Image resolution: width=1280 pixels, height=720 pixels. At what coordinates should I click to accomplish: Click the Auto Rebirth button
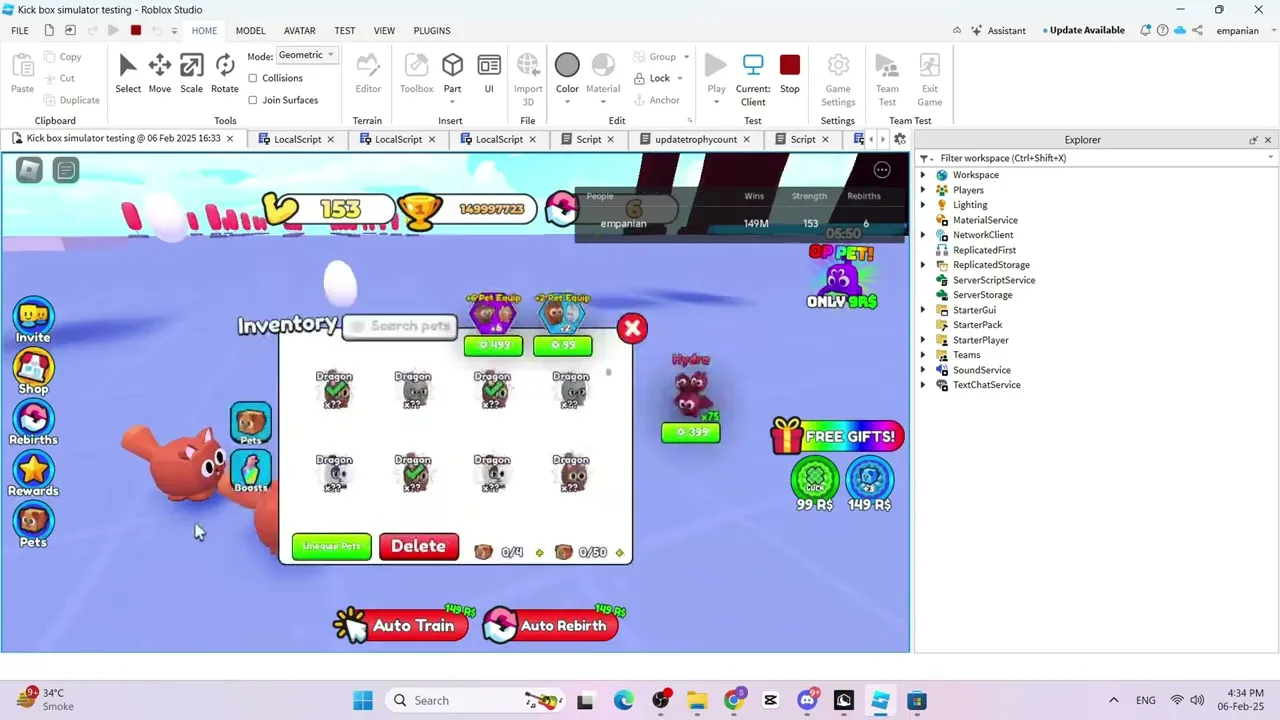coord(550,626)
